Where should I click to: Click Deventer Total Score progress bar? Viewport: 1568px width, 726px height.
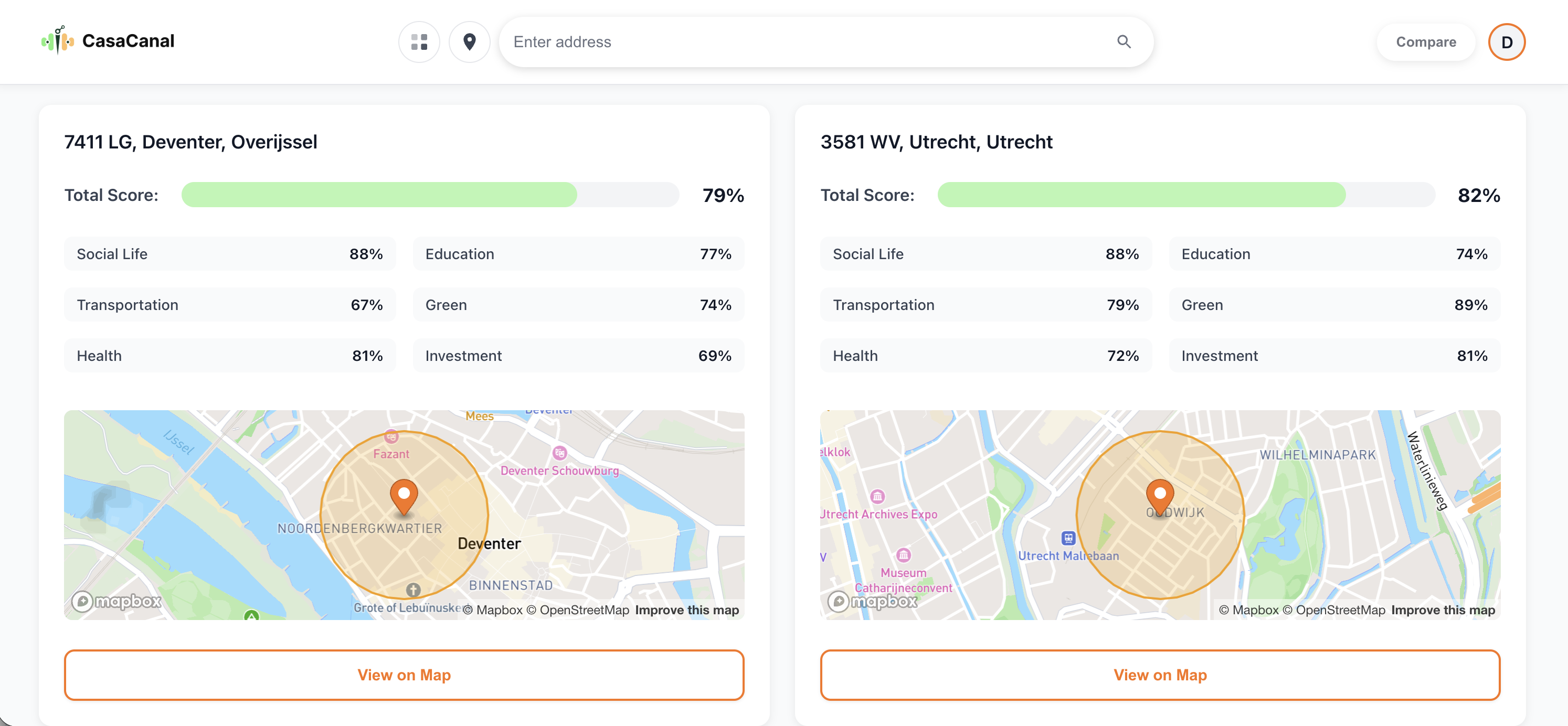(430, 195)
